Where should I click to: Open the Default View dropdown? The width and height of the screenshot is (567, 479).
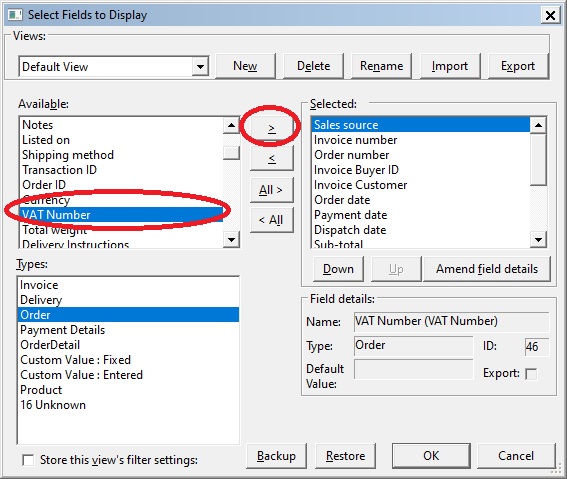pyautogui.click(x=200, y=66)
